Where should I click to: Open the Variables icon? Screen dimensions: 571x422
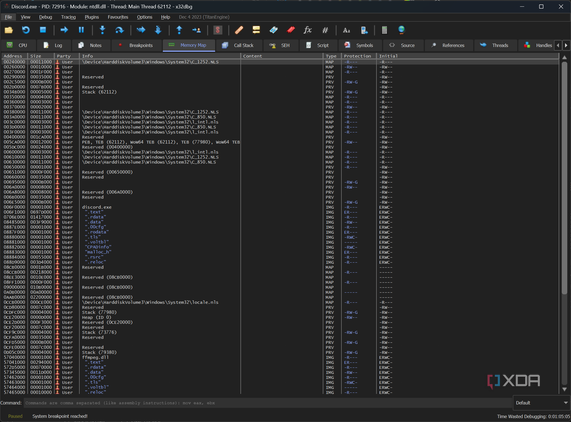325,30
